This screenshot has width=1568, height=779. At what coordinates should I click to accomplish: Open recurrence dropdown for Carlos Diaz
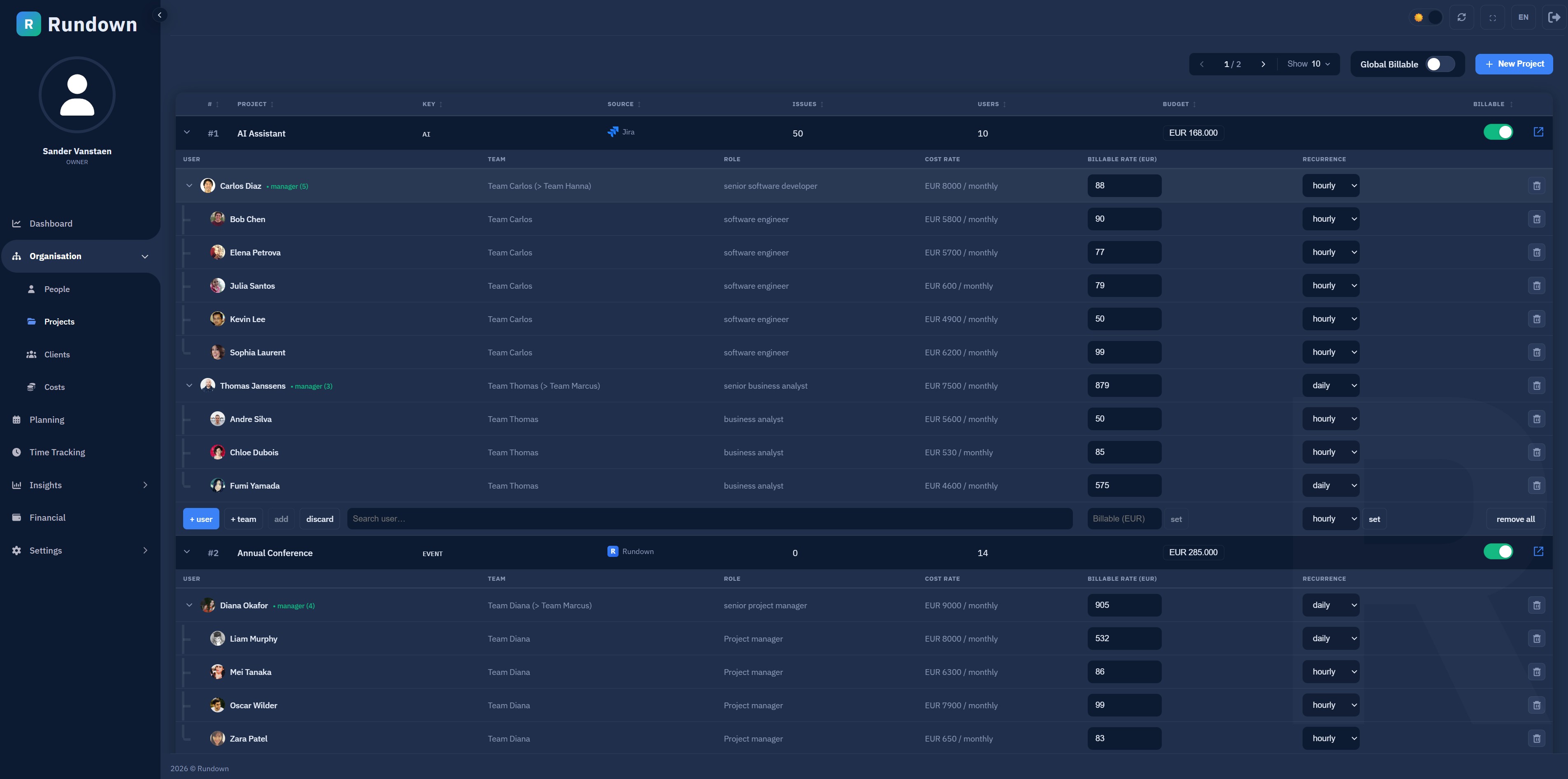[x=1331, y=185]
